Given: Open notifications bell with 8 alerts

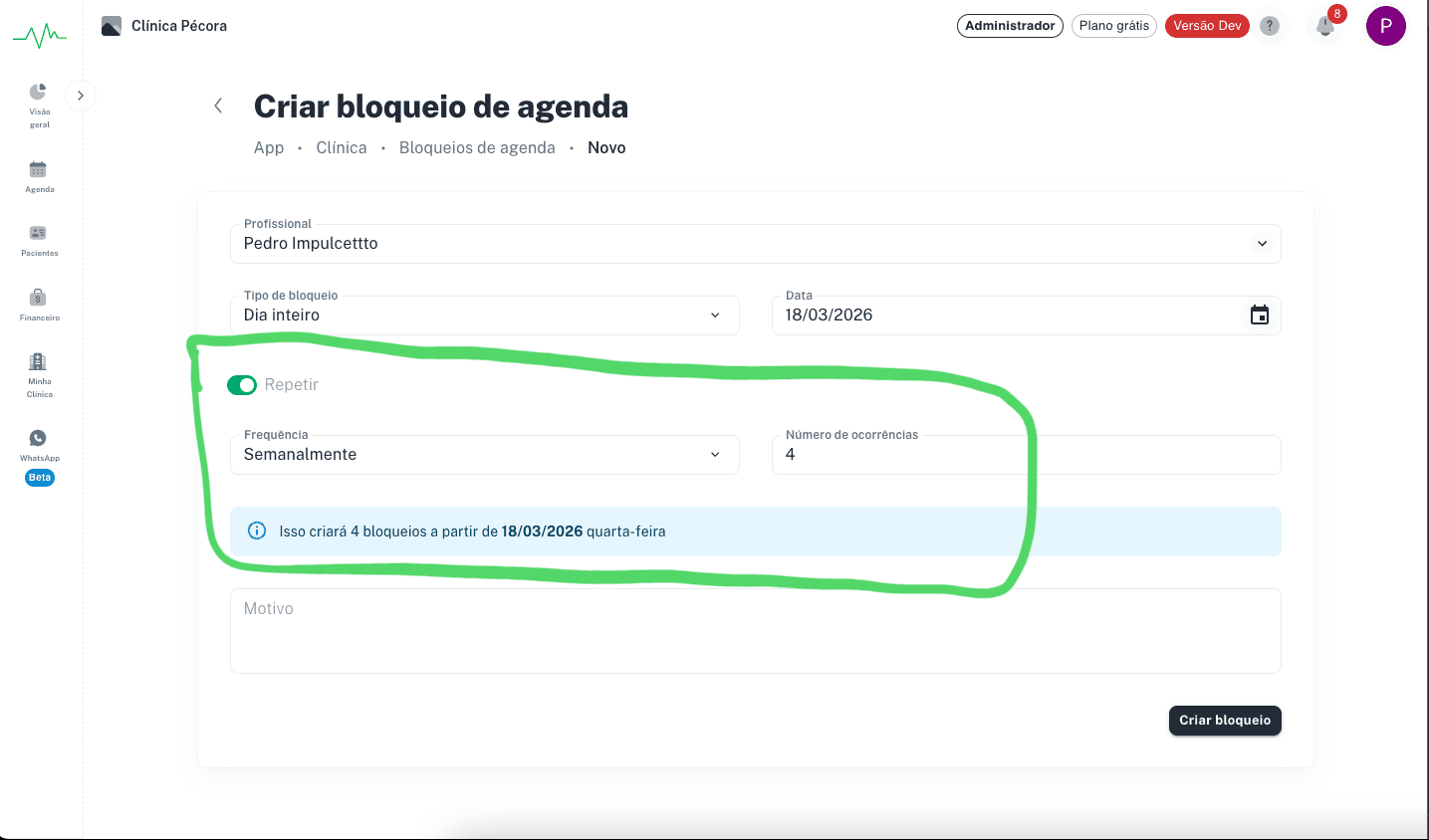Looking at the screenshot, I should point(1325,26).
